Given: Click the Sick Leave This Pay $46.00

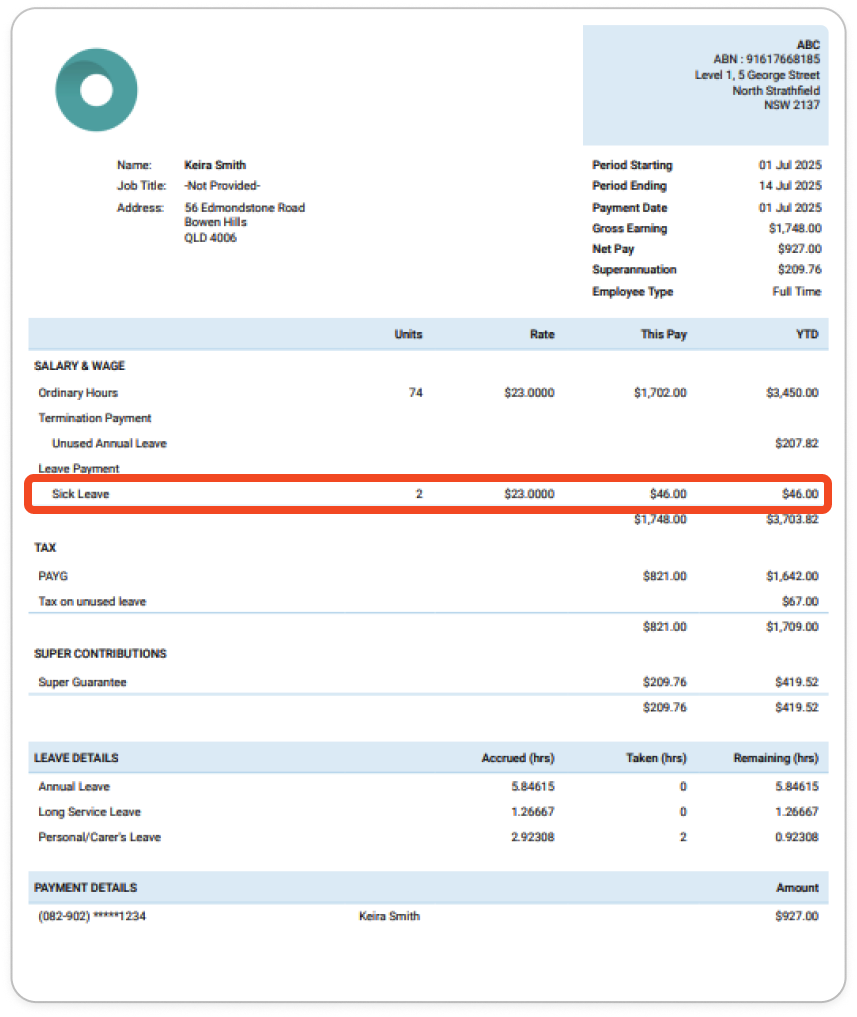Looking at the screenshot, I should coord(668,494).
